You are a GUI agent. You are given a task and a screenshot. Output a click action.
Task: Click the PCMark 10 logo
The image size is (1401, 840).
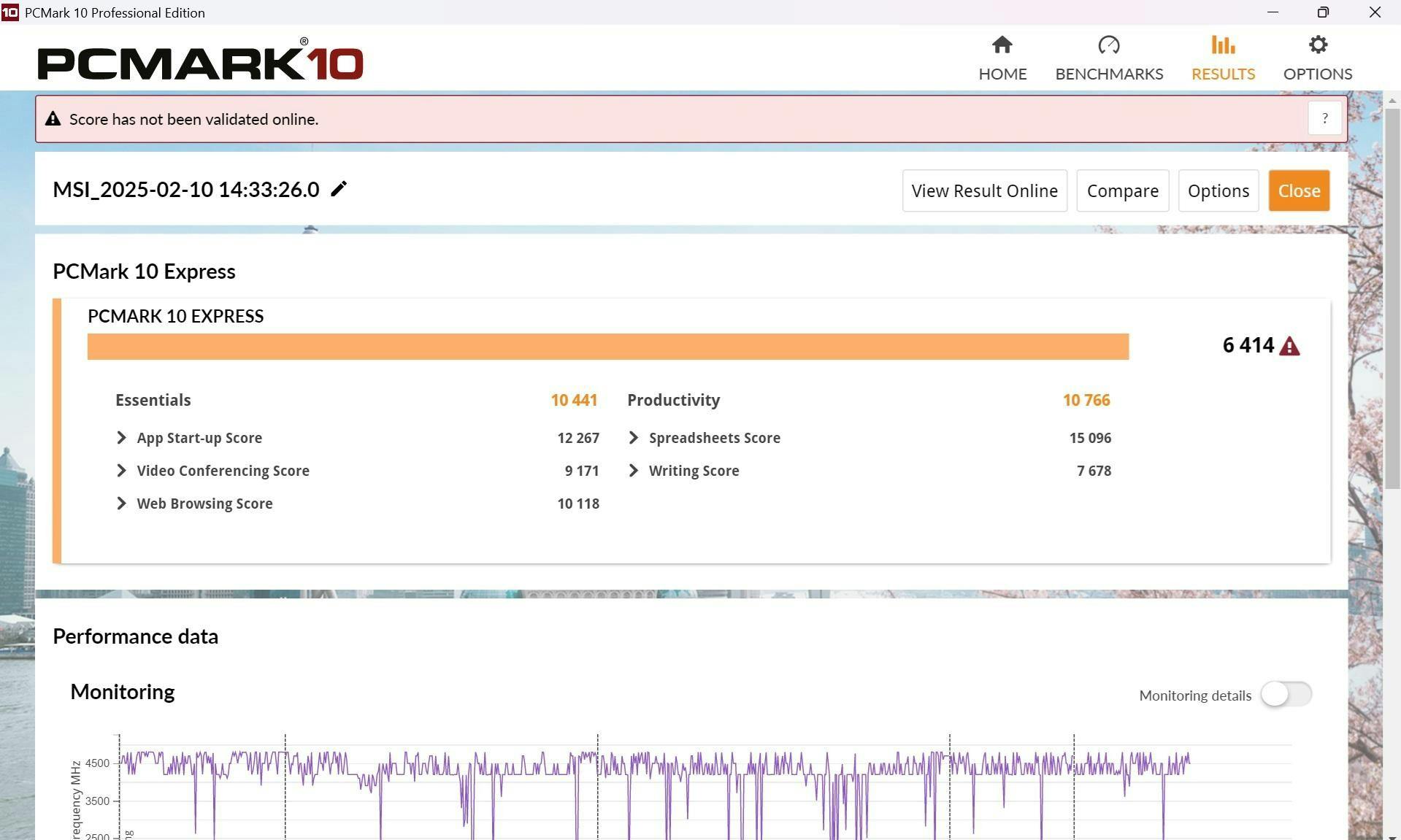200,59
